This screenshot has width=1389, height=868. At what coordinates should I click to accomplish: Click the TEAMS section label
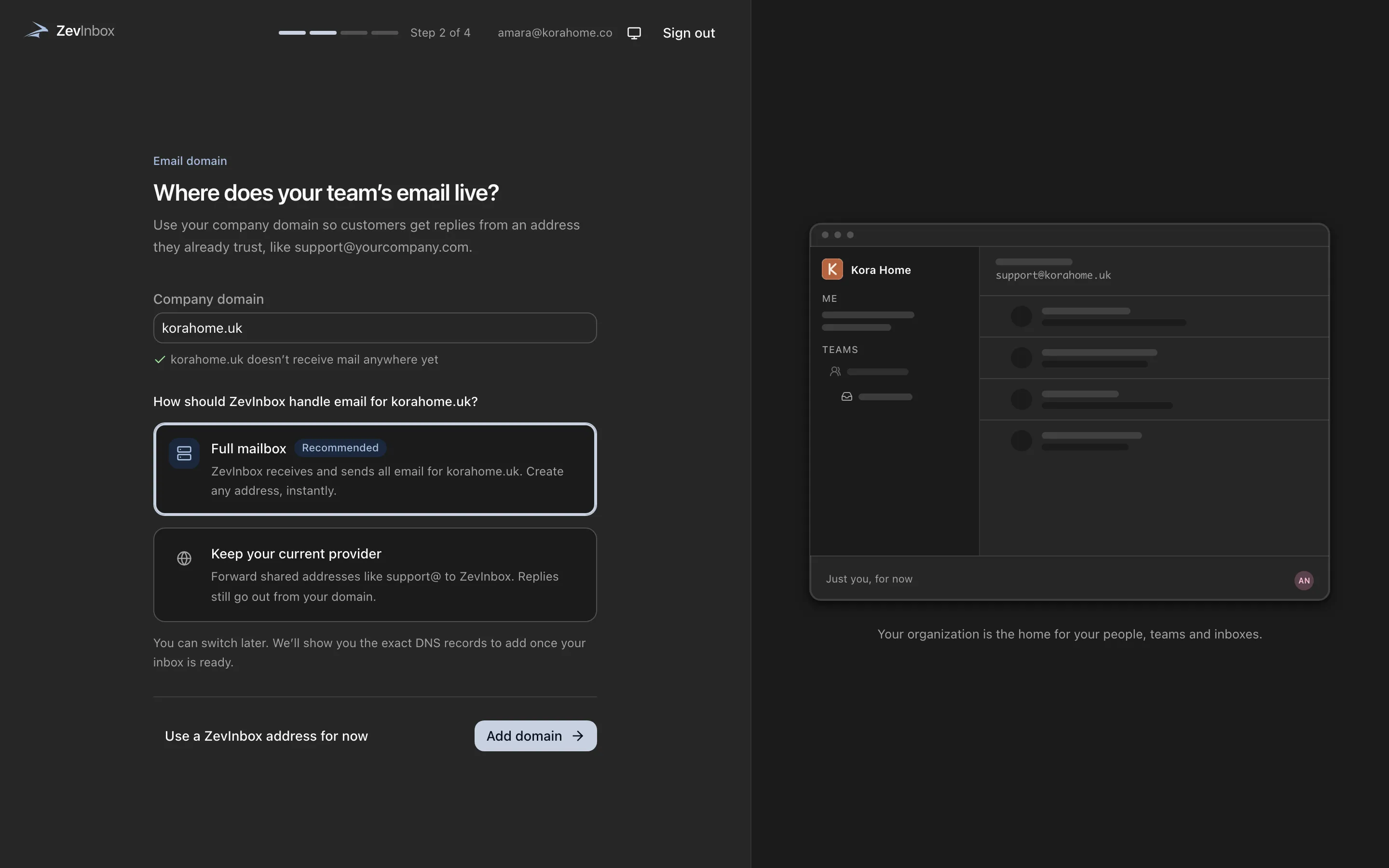coord(840,350)
